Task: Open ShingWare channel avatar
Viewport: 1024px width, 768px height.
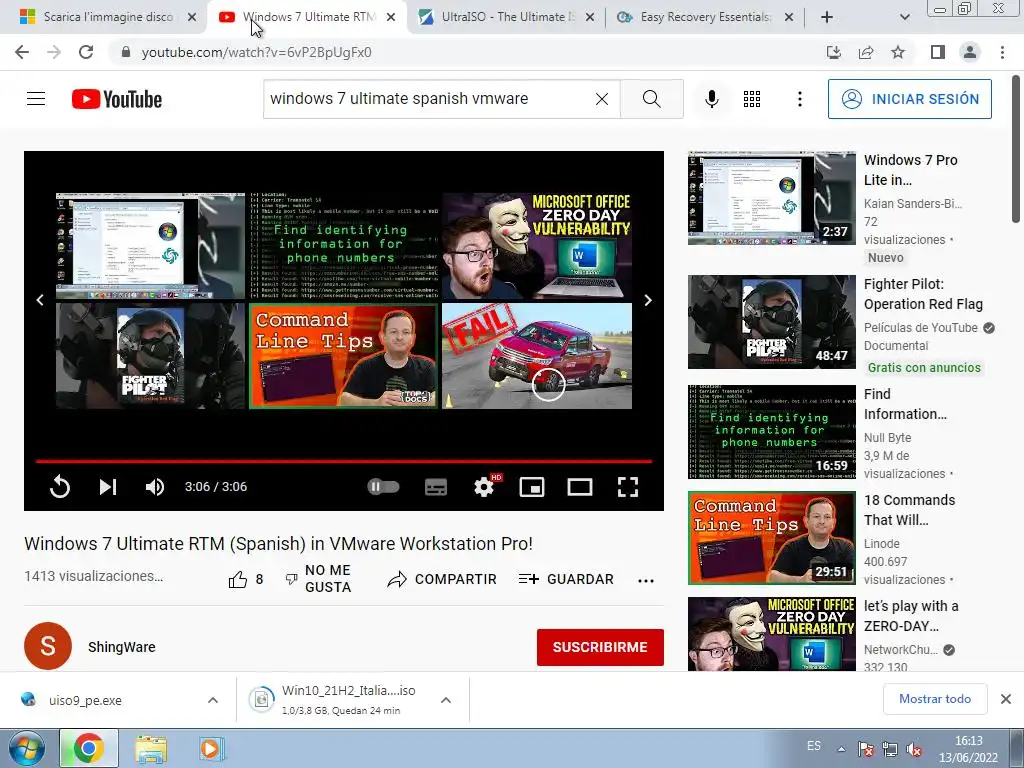Action: 48,646
